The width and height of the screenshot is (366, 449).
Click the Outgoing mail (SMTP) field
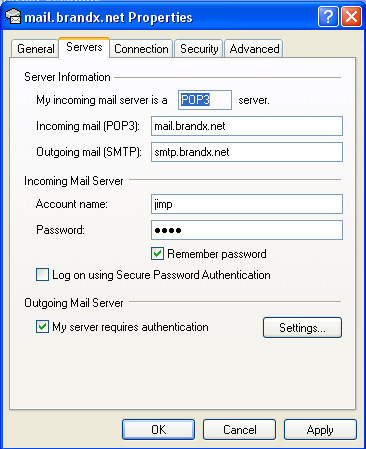tap(247, 152)
